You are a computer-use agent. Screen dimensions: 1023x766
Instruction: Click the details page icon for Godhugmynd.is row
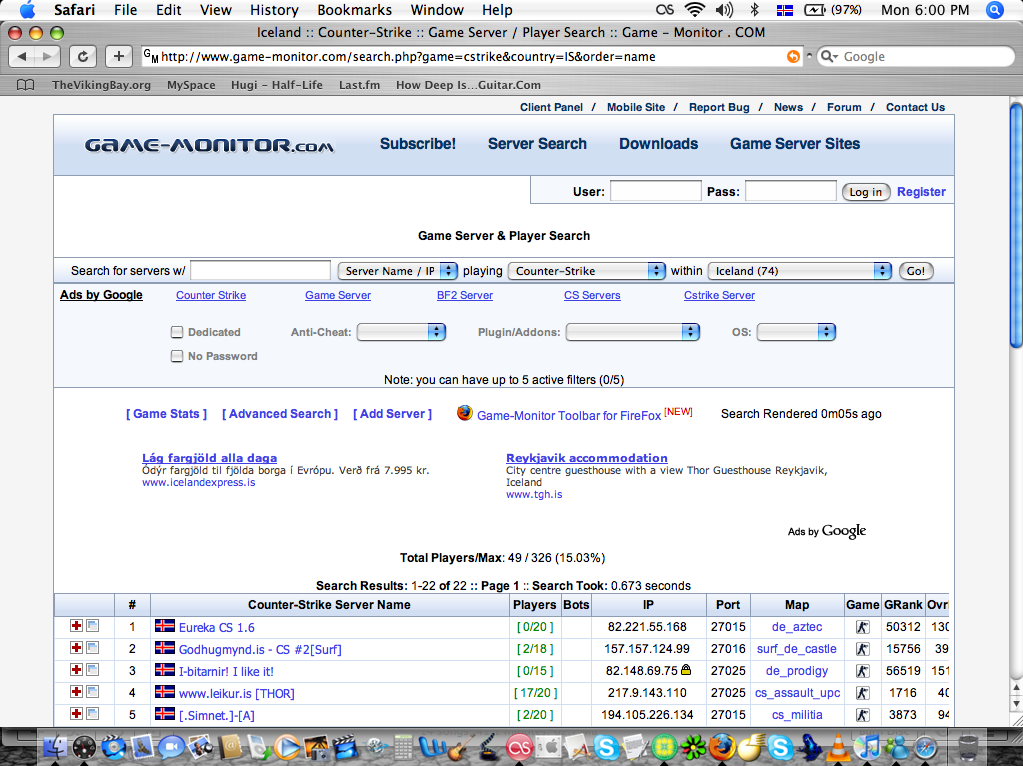pyautogui.click(x=93, y=648)
